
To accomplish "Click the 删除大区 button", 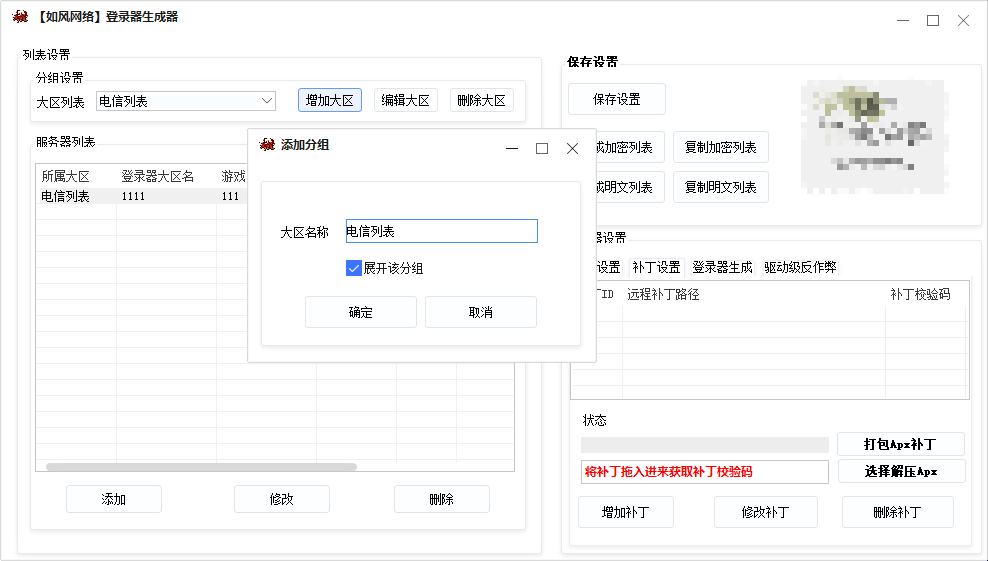I will [x=482, y=100].
